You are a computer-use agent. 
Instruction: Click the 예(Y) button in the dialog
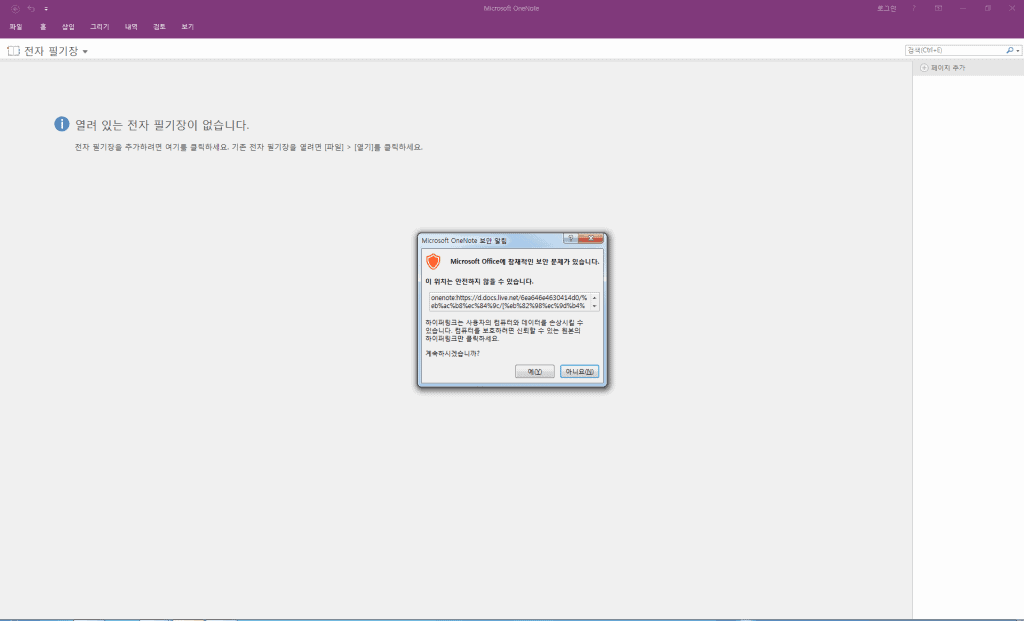click(x=534, y=372)
